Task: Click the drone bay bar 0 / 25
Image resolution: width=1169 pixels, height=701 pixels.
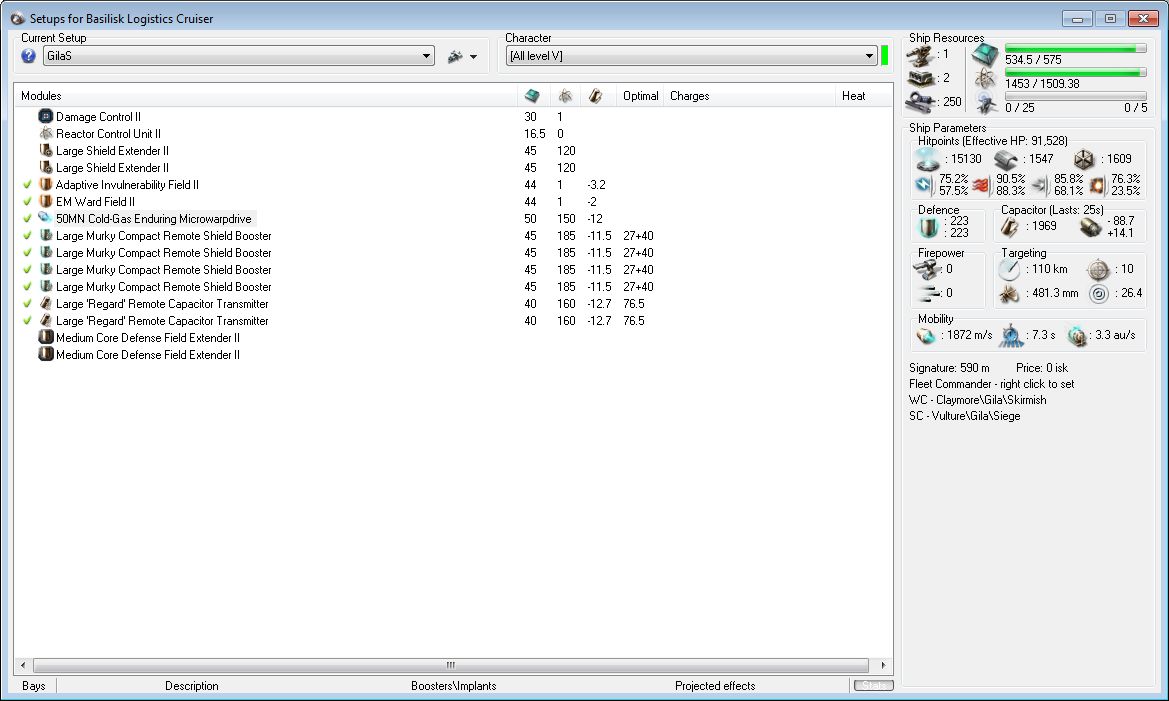Action: pos(1075,96)
